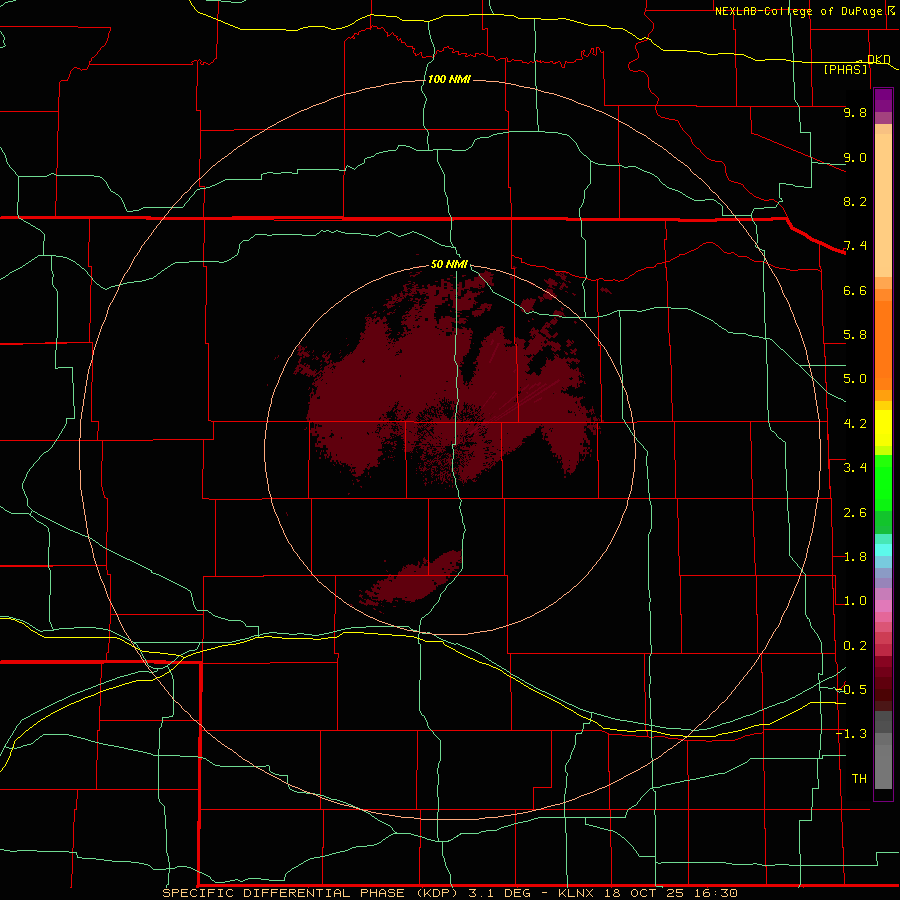Screen dimensions: 900x900
Task: Click the [PHAS] legend unit label
Action: (x=845, y=70)
